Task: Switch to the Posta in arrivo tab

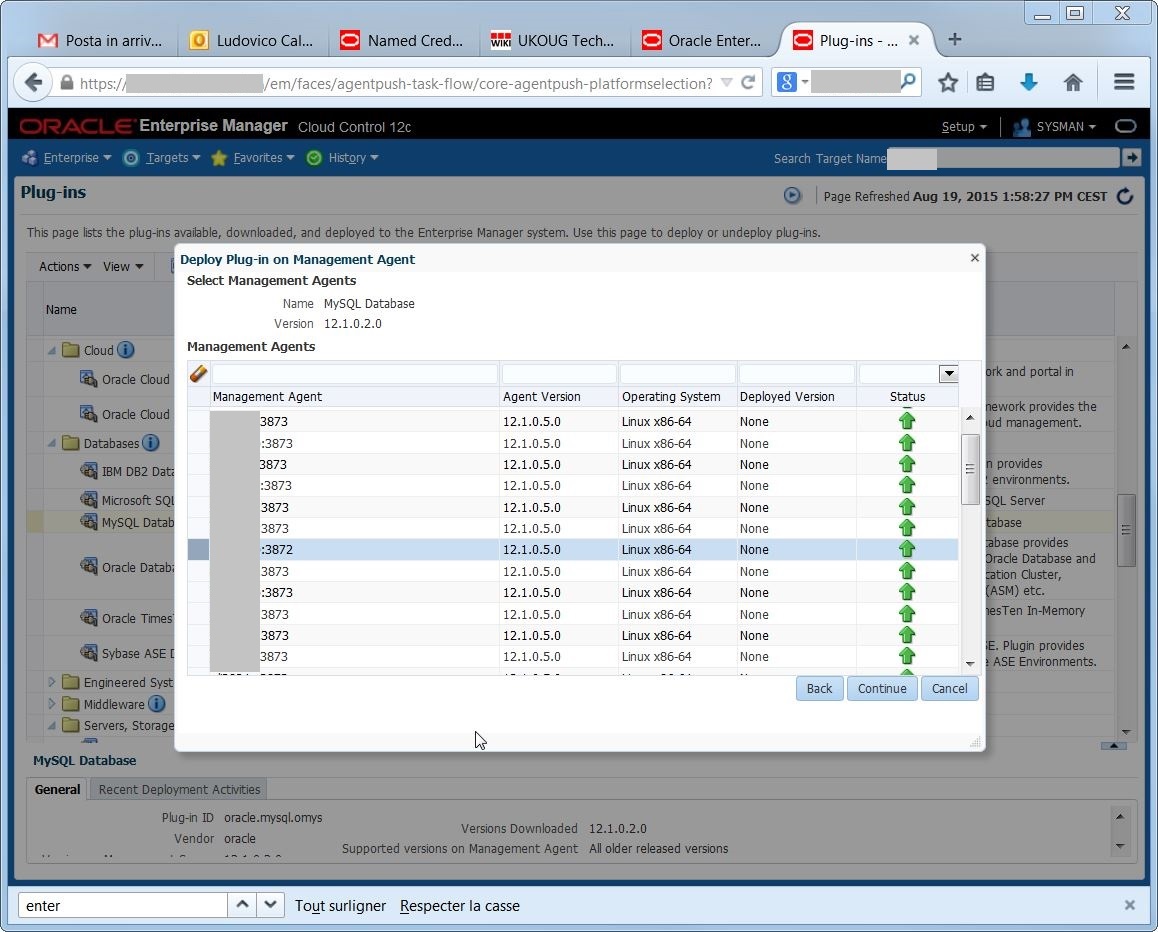Action: [x=99, y=41]
